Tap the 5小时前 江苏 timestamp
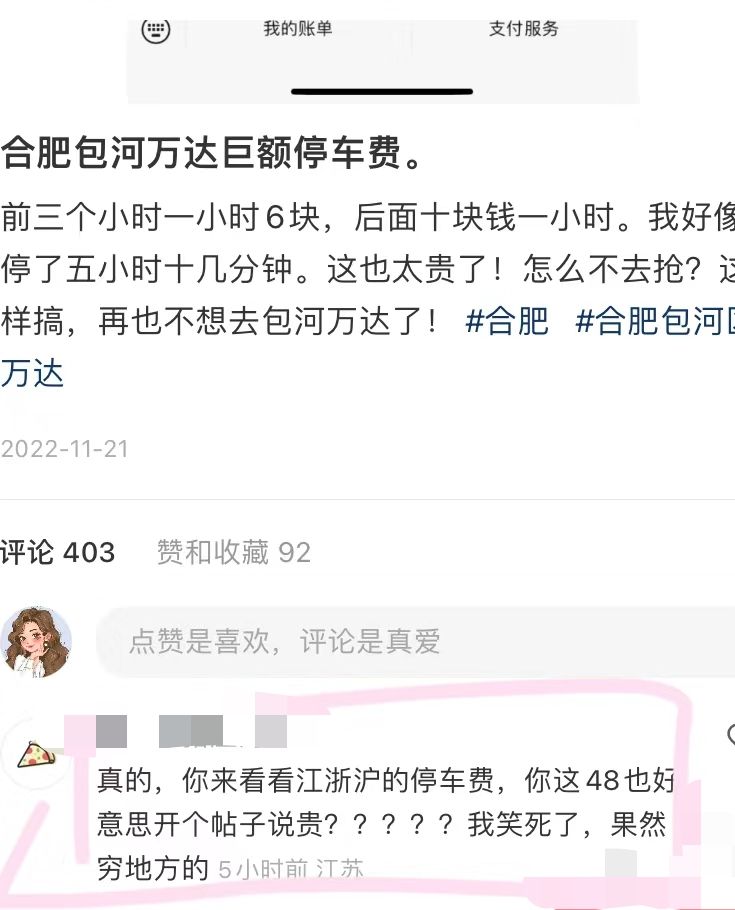 point(291,870)
